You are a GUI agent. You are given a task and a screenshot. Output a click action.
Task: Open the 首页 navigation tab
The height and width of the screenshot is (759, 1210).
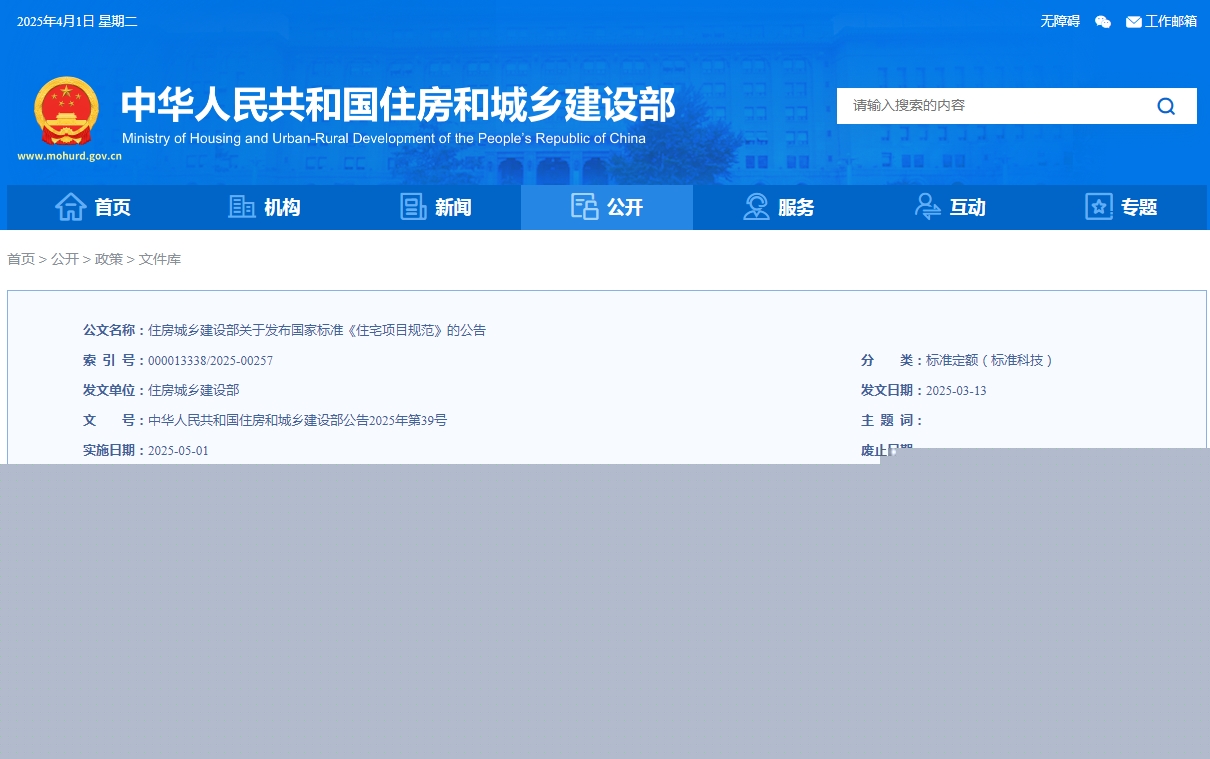click(x=93, y=207)
